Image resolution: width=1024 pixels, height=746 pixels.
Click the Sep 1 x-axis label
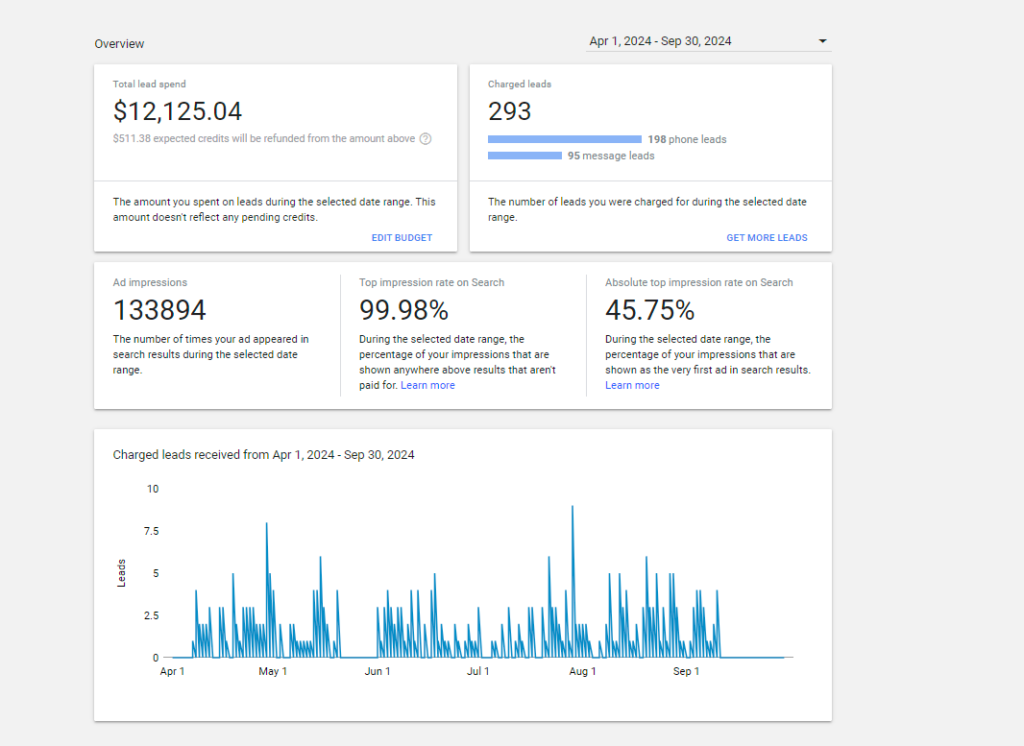click(x=686, y=672)
